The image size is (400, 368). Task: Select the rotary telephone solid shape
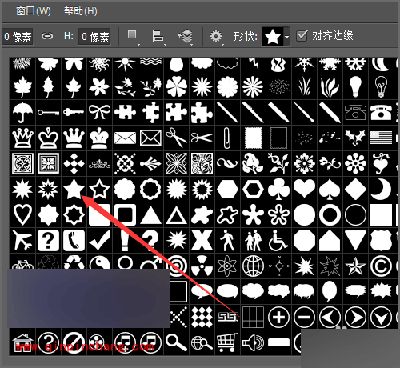click(381, 112)
